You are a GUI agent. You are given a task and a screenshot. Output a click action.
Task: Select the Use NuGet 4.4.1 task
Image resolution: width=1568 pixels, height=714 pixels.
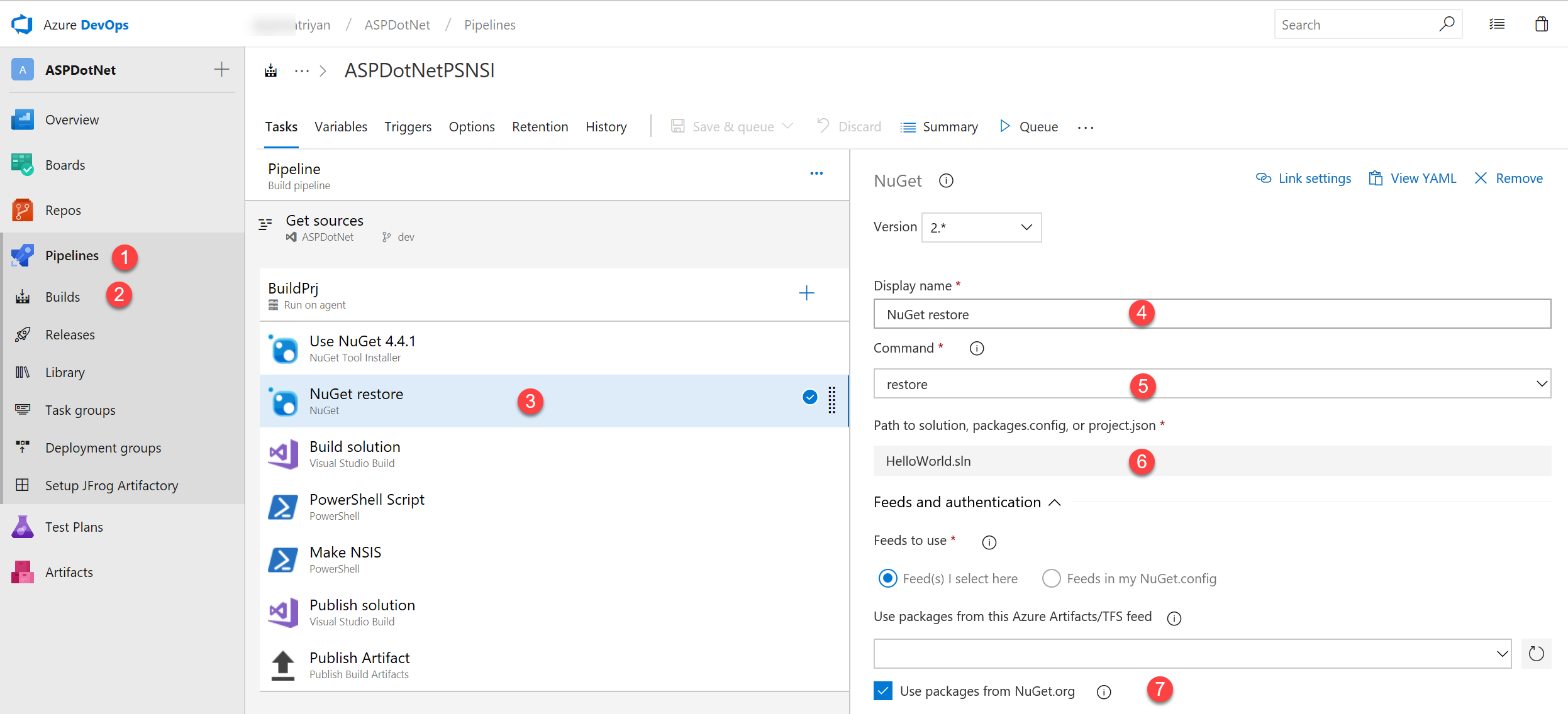(x=554, y=348)
